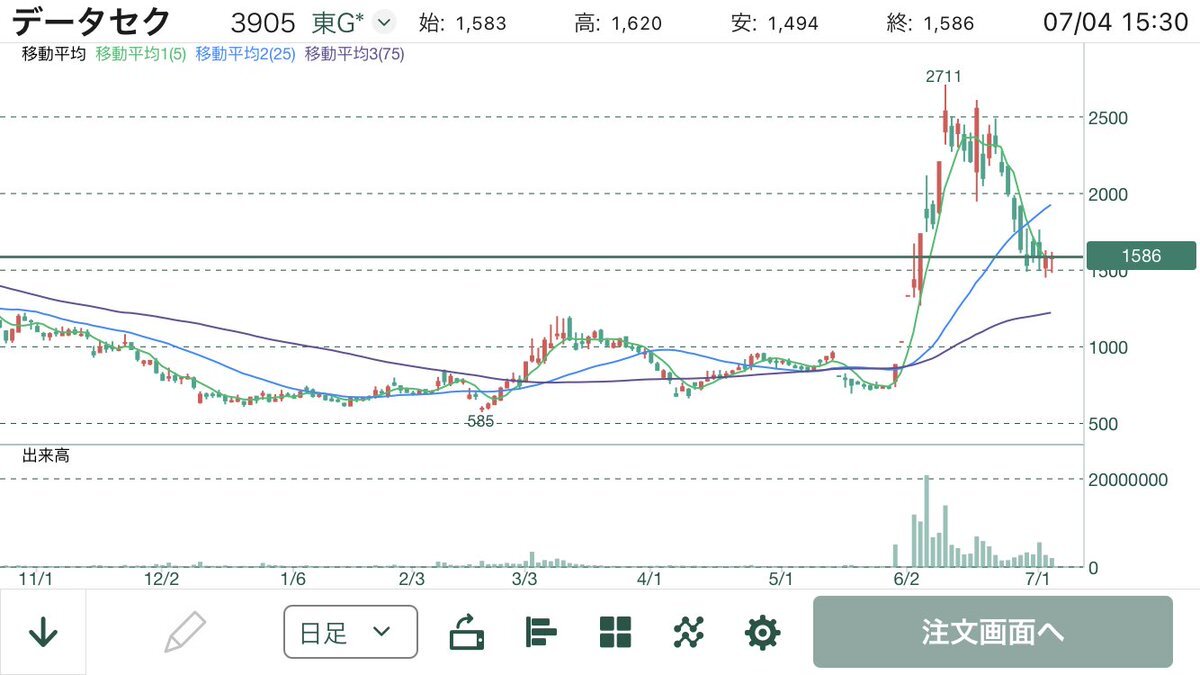Tap the 移動平均 indicator title
1200x675 pixels.
pyautogui.click(x=55, y=55)
